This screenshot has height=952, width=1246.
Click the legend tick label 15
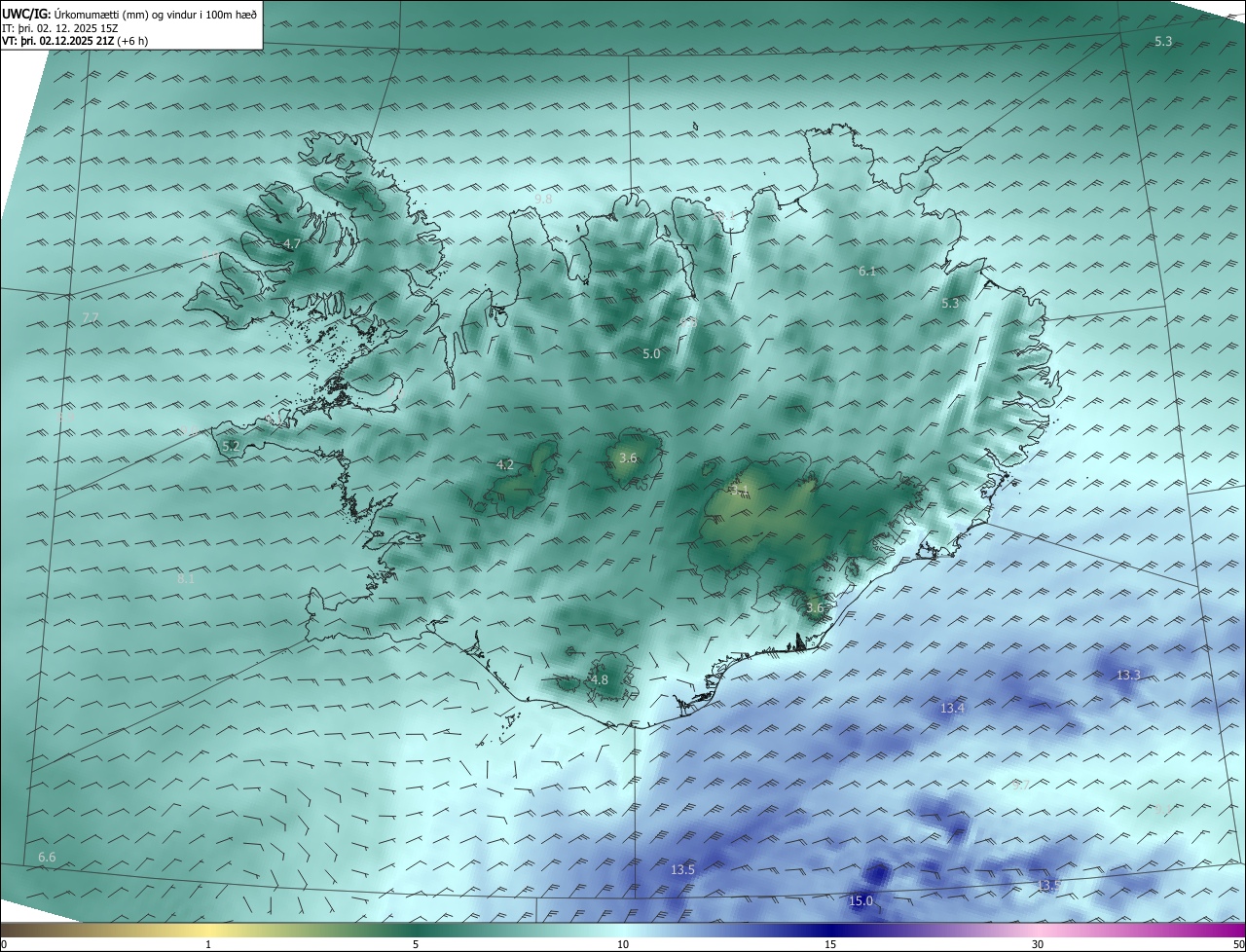[x=830, y=944]
